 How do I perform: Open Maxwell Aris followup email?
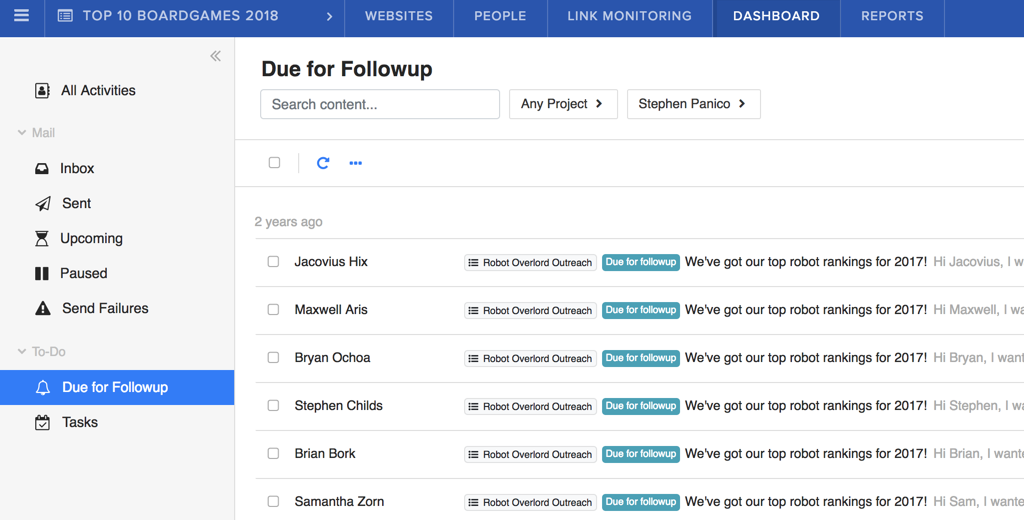click(805, 310)
